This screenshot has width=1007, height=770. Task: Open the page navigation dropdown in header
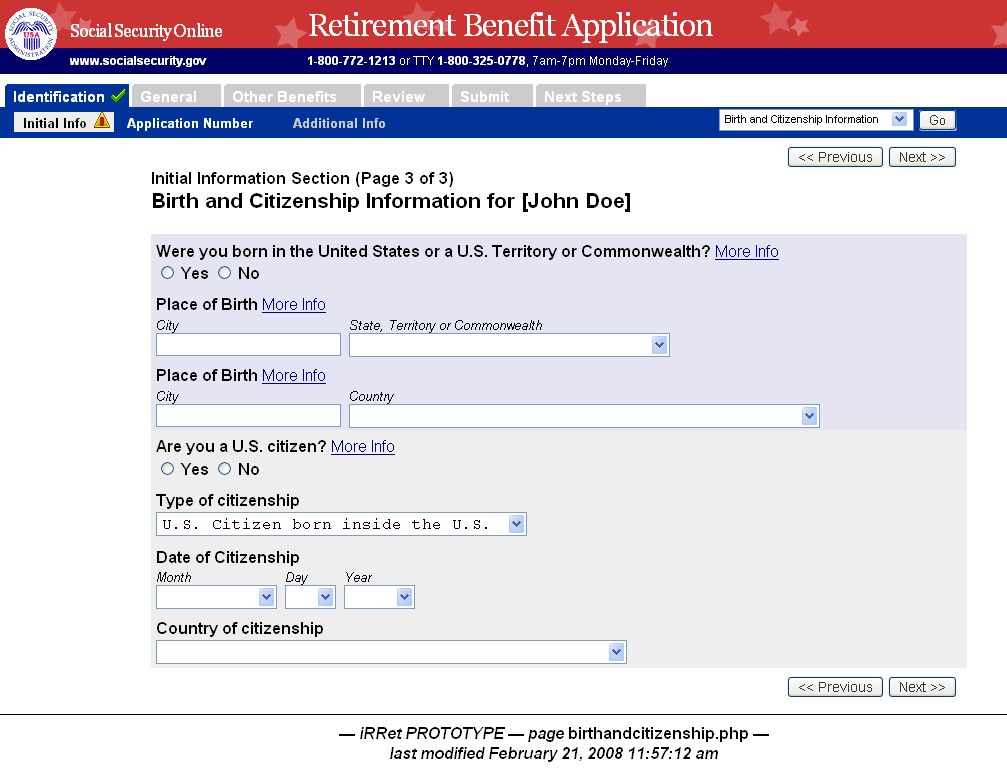pos(815,120)
